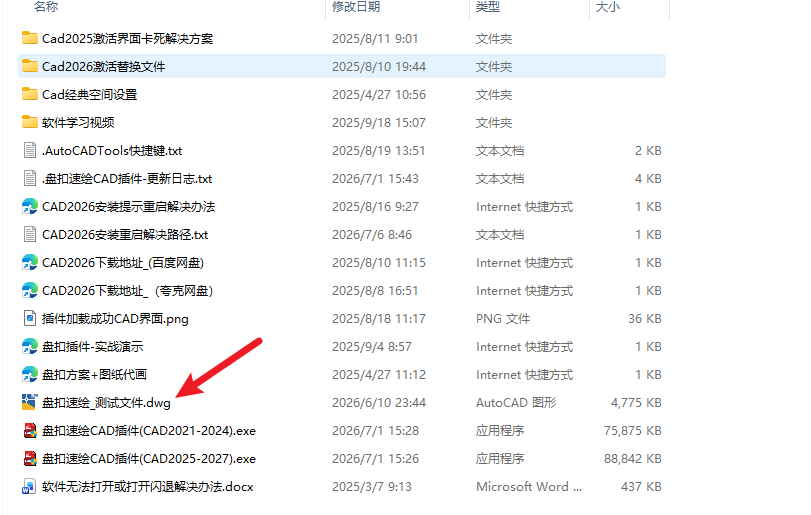Click the 盘扣插件-实战演示 shortcut icon
The image size is (811, 515).
click(x=29, y=346)
